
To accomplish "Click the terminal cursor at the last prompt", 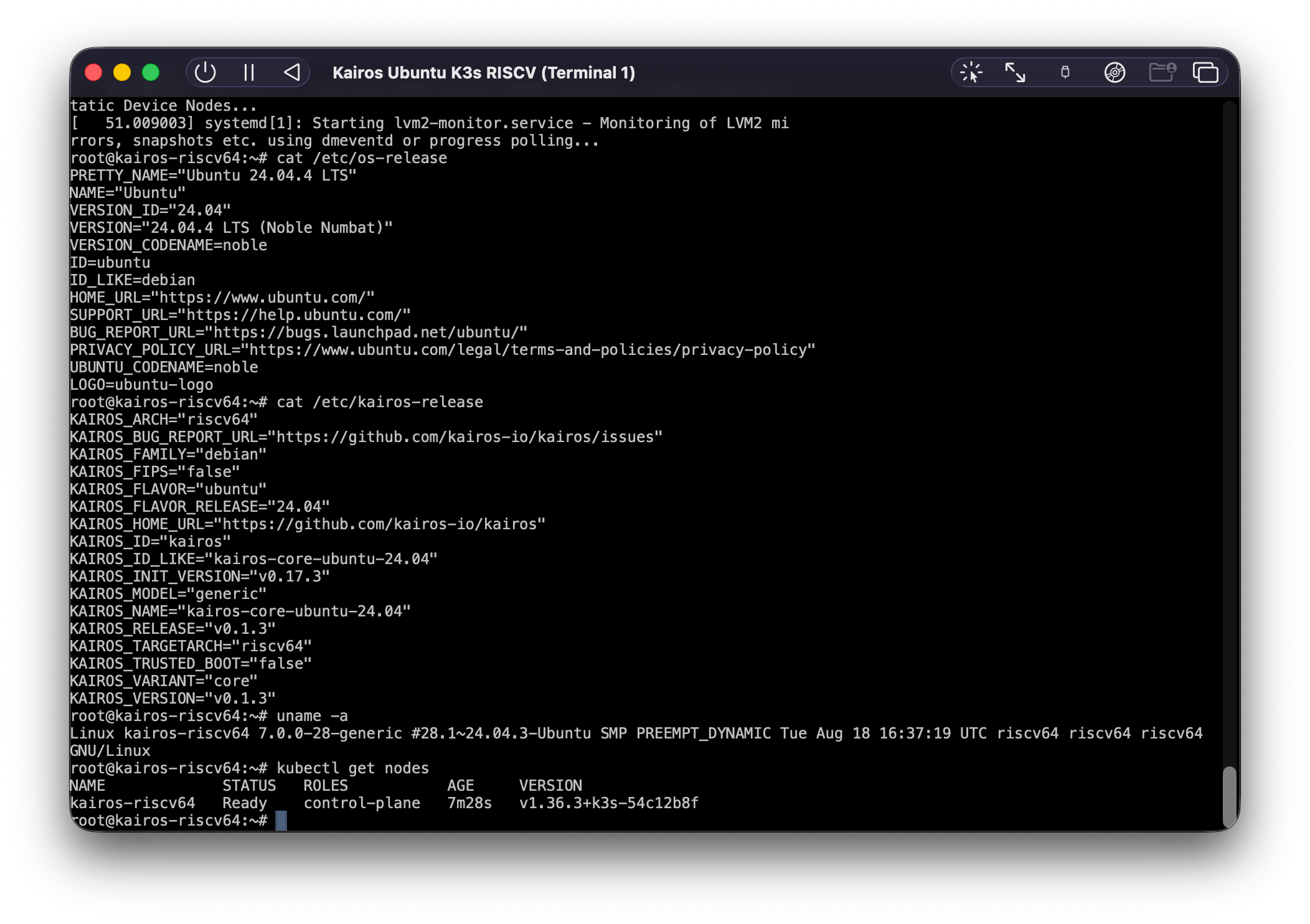I will click(281, 821).
